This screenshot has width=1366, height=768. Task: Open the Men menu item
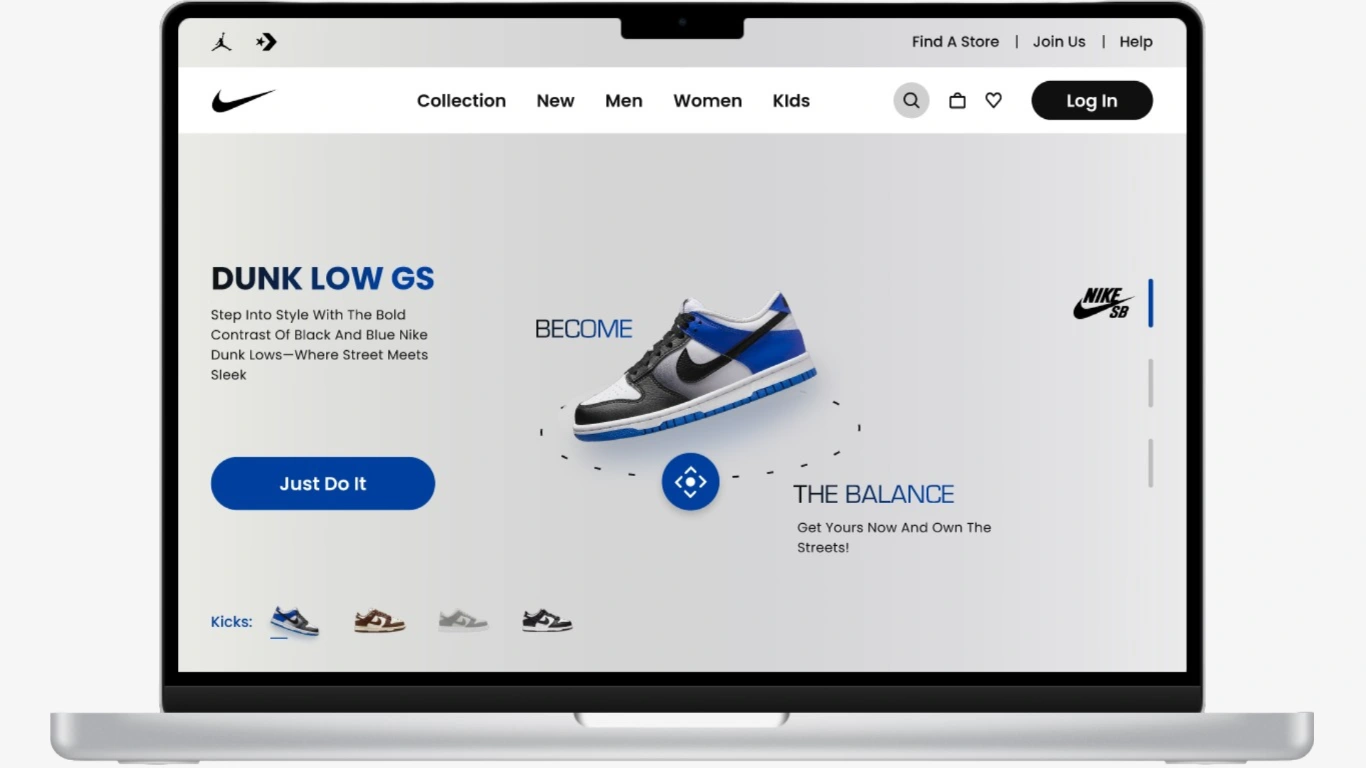point(624,101)
